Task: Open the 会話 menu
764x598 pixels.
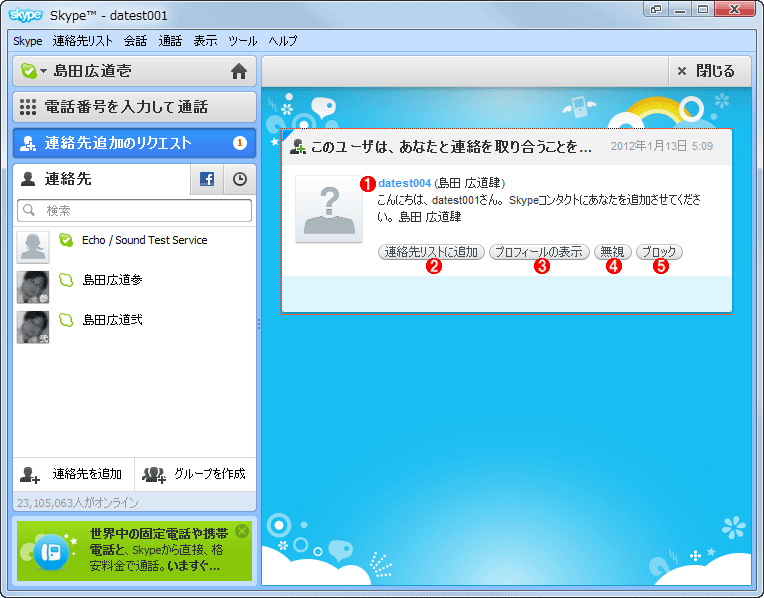Action: (135, 41)
